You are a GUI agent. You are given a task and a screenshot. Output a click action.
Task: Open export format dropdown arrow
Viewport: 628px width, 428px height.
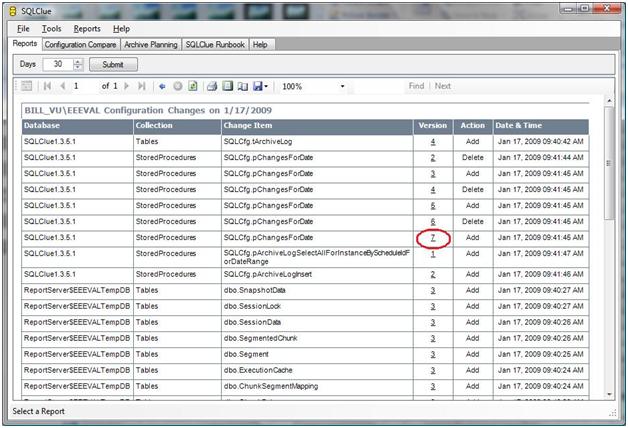click(266, 86)
